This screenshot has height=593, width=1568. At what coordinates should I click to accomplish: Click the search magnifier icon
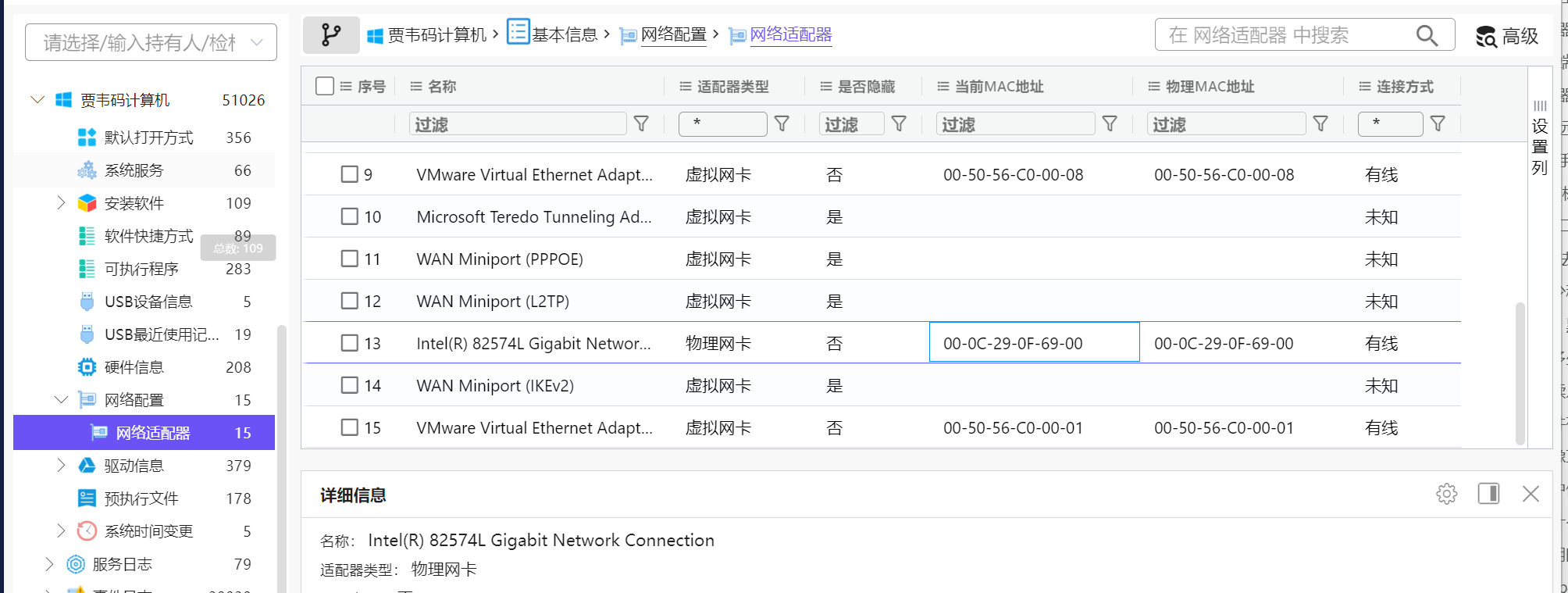(1427, 35)
